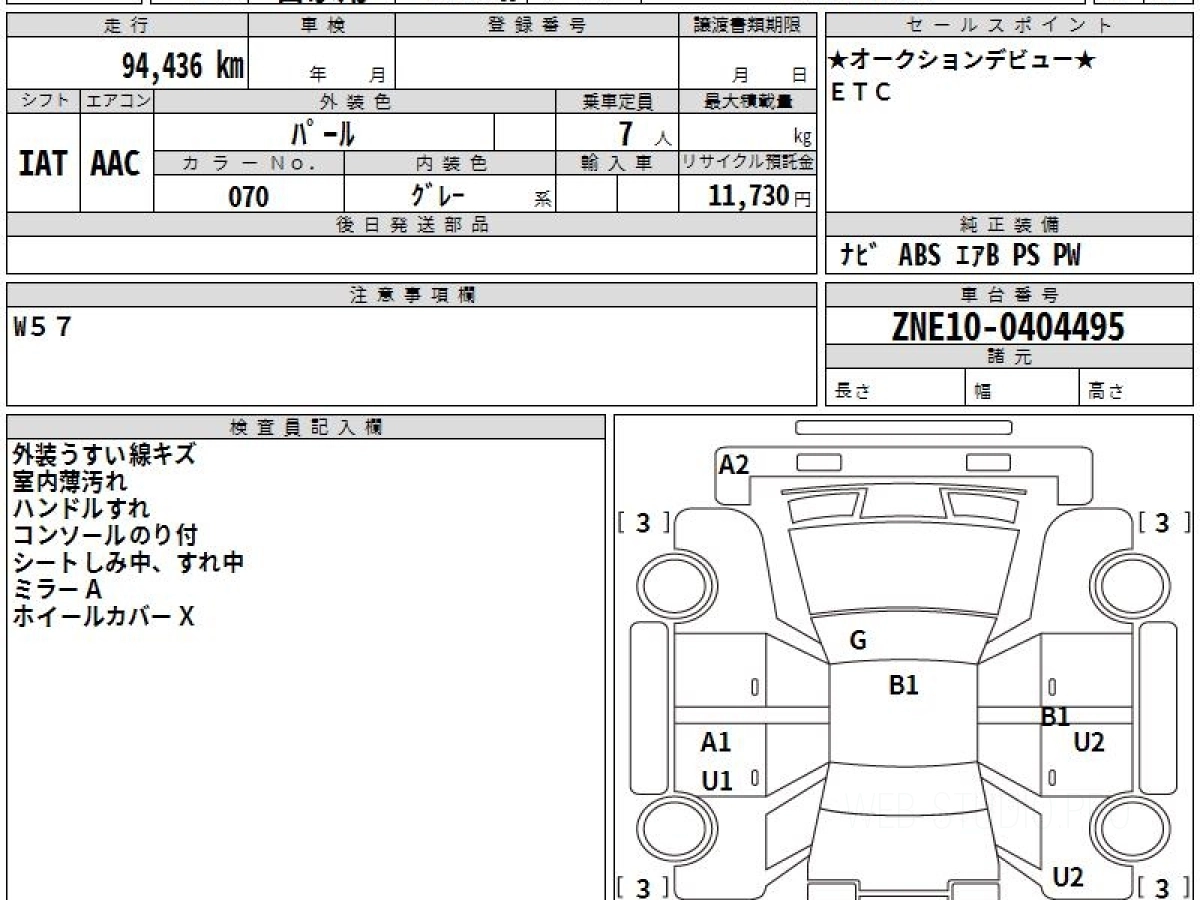Select the W57 note entry
This screenshot has width=1200, height=900.
click(x=42, y=327)
